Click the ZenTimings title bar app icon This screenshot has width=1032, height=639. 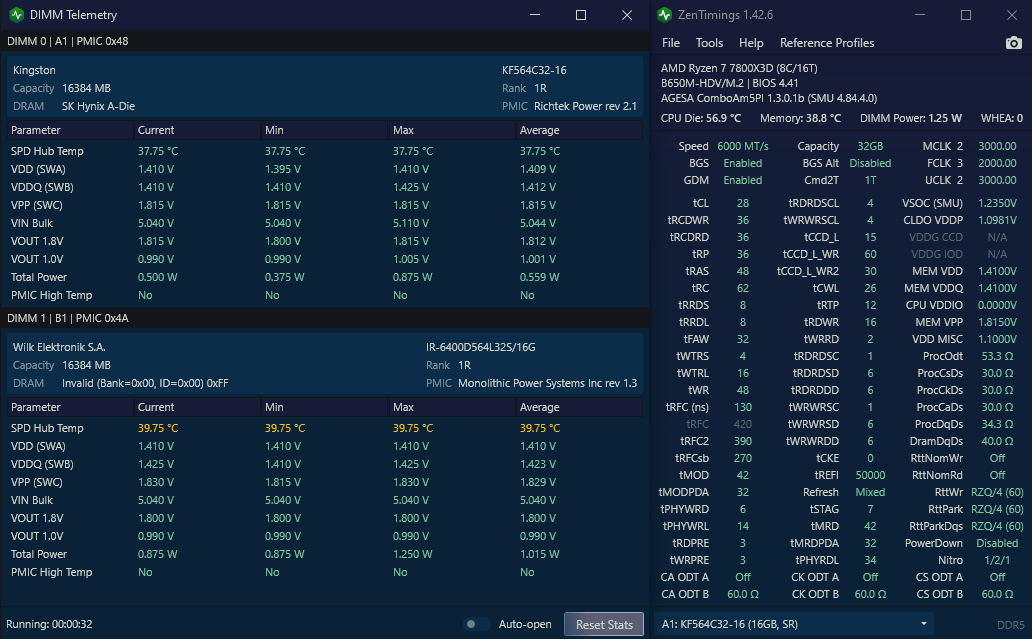pyautogui.click(x=665, y=14)
